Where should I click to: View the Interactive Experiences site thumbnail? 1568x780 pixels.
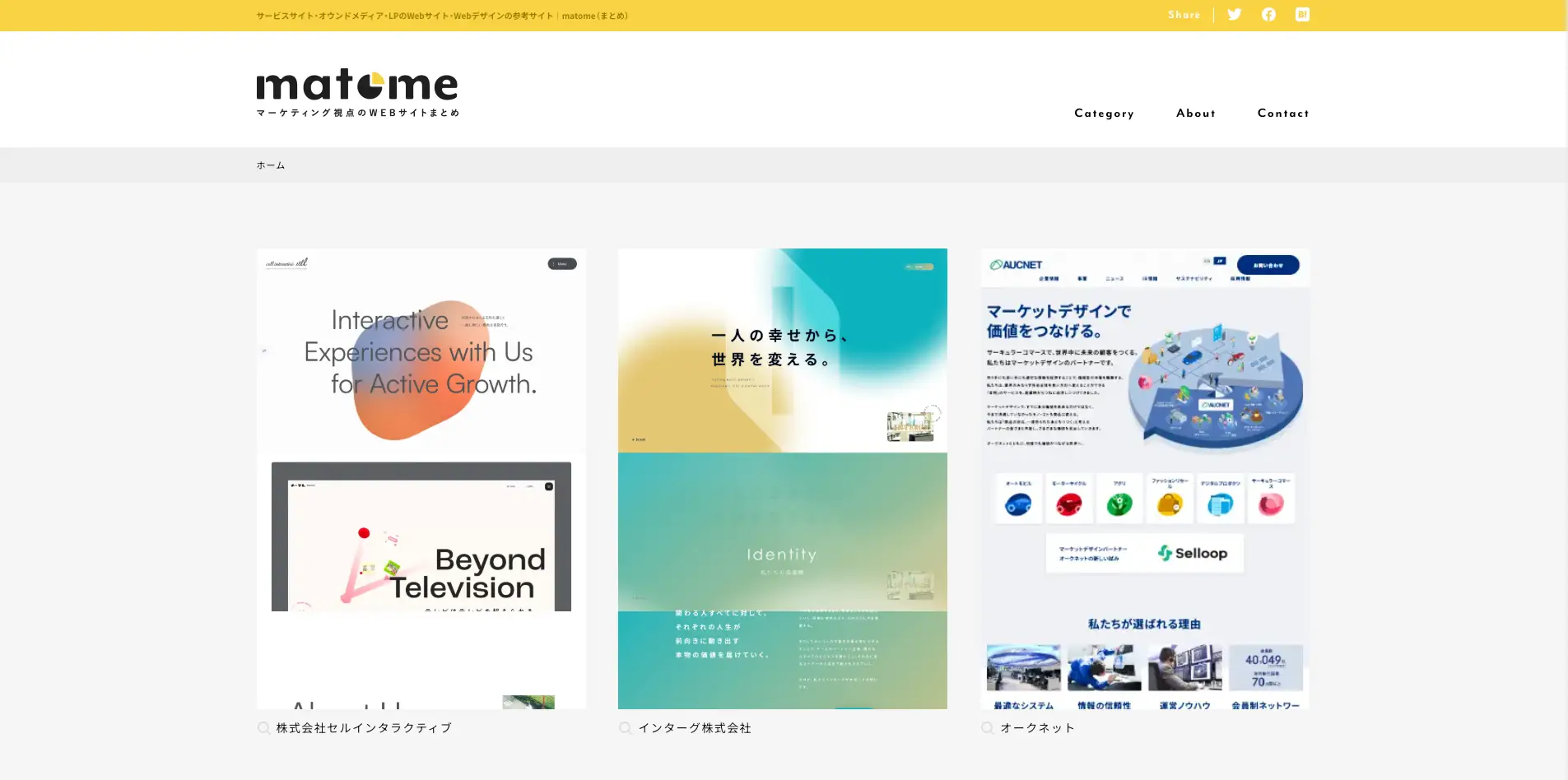point(421,479)
